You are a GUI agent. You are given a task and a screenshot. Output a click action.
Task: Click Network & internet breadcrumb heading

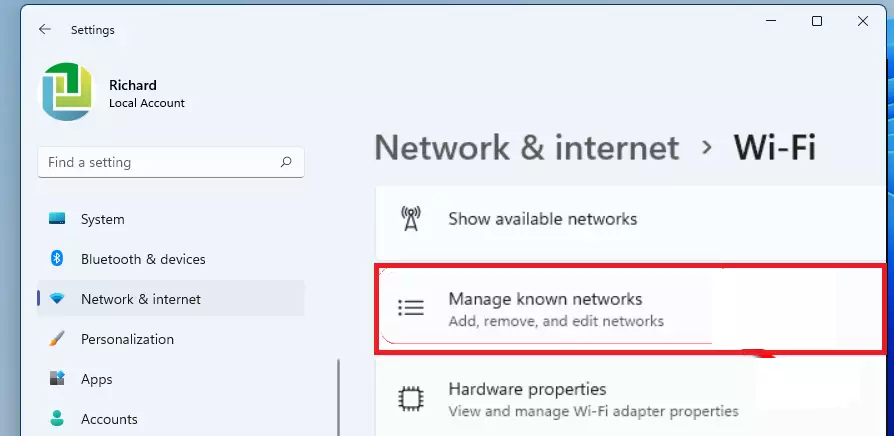point(527,148)
